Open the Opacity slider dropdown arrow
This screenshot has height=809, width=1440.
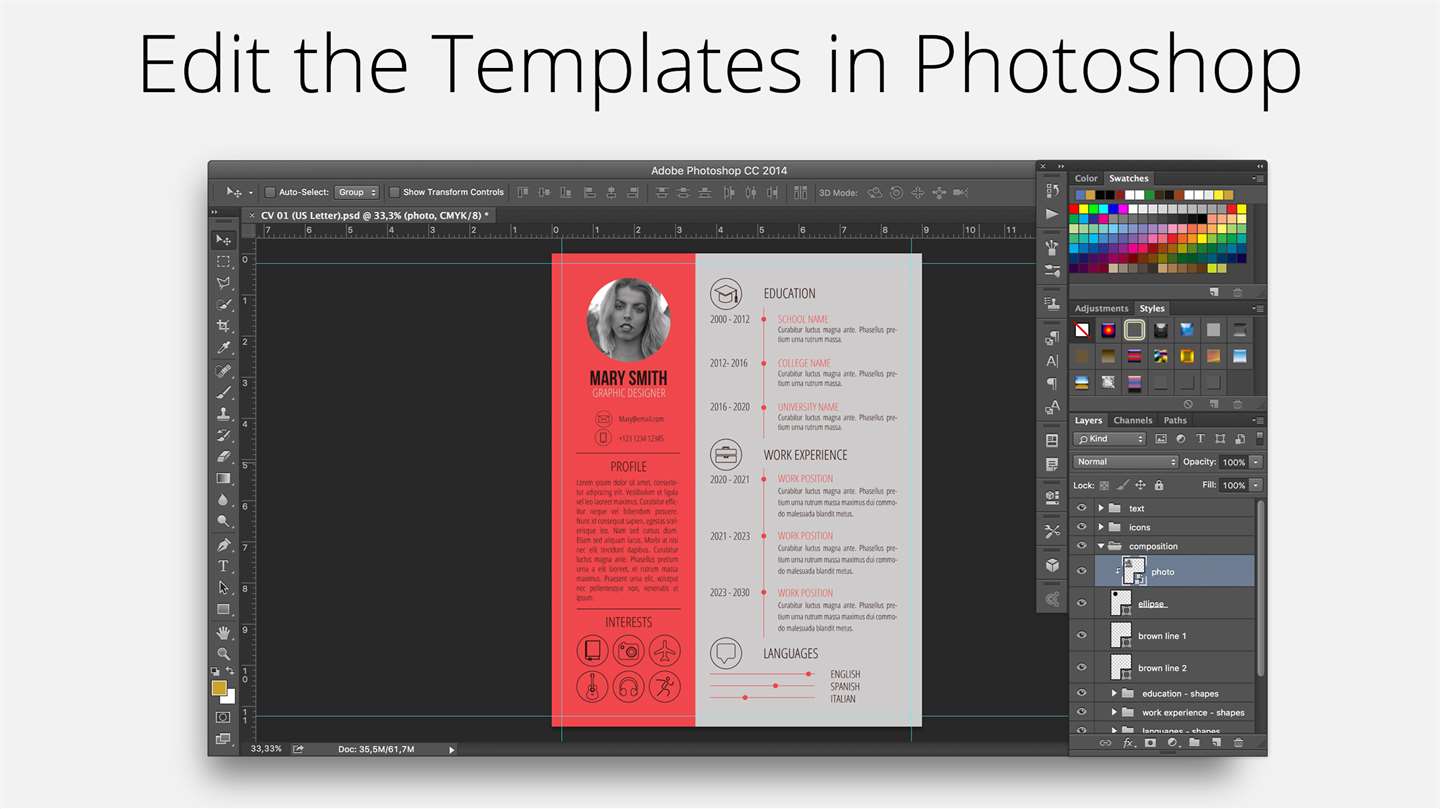pyautogui.click(x=1256, y=462)
